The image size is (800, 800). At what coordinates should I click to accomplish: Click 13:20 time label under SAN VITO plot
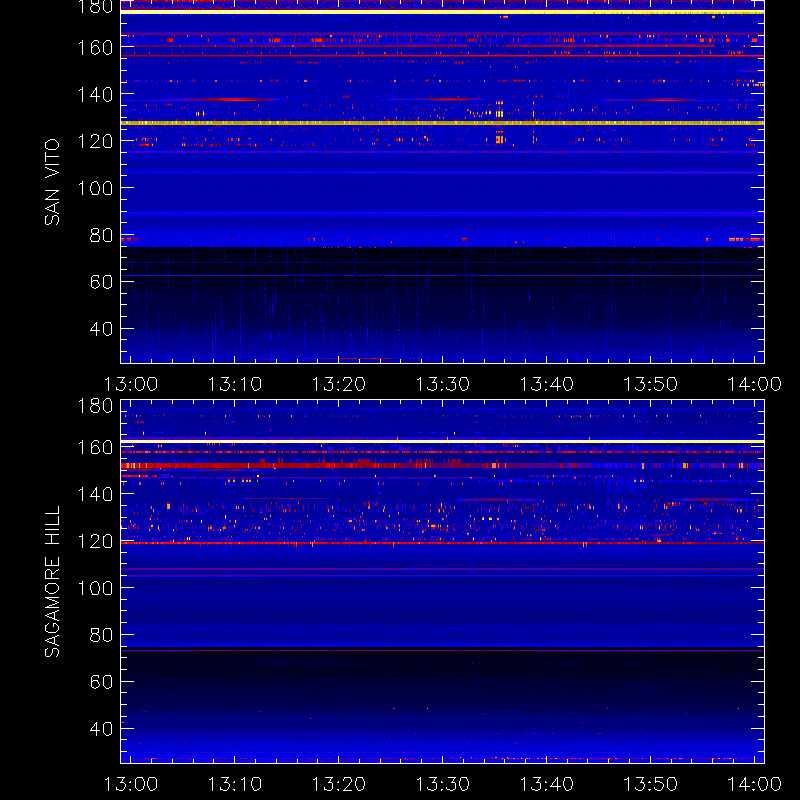(x=339, y=384)
